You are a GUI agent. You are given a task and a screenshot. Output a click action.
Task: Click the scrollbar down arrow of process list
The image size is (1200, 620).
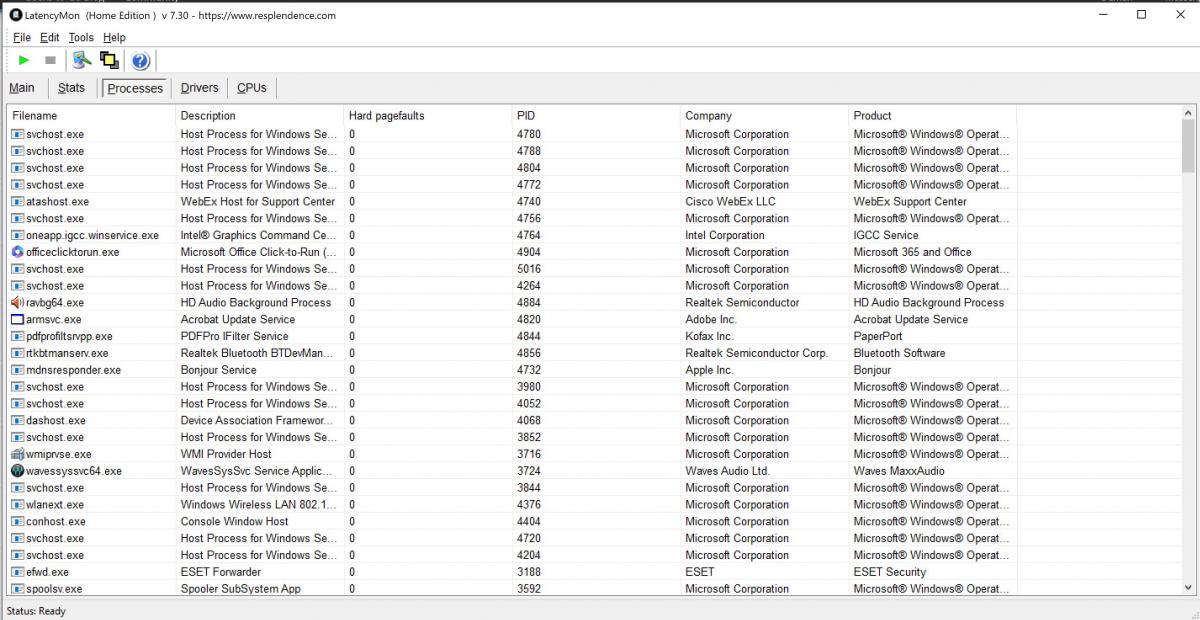click(x=1188, y=589)
